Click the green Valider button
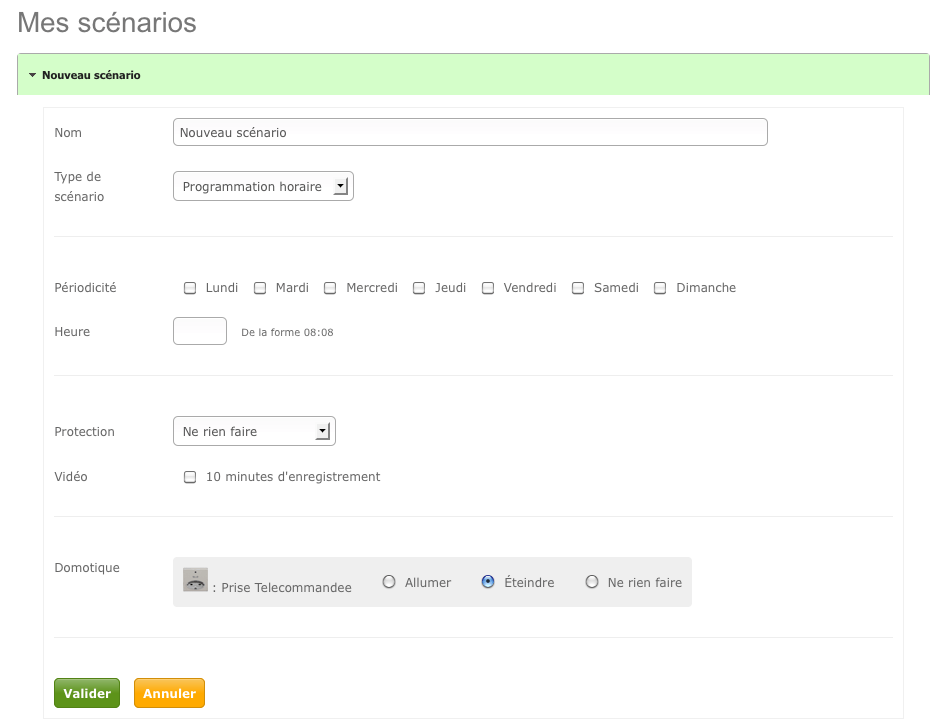This screenshot has width=937, height=727. [x=87, y=693]
